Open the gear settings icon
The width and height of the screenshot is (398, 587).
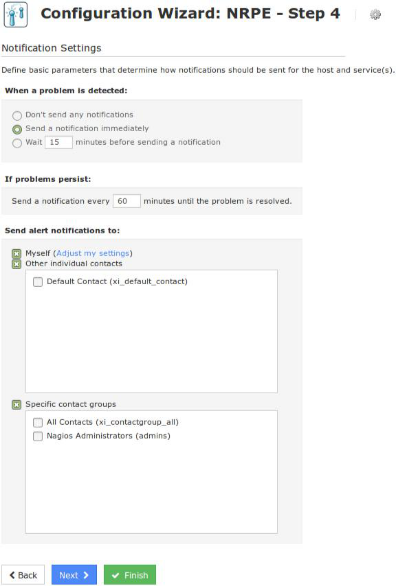tap(375, 15)
